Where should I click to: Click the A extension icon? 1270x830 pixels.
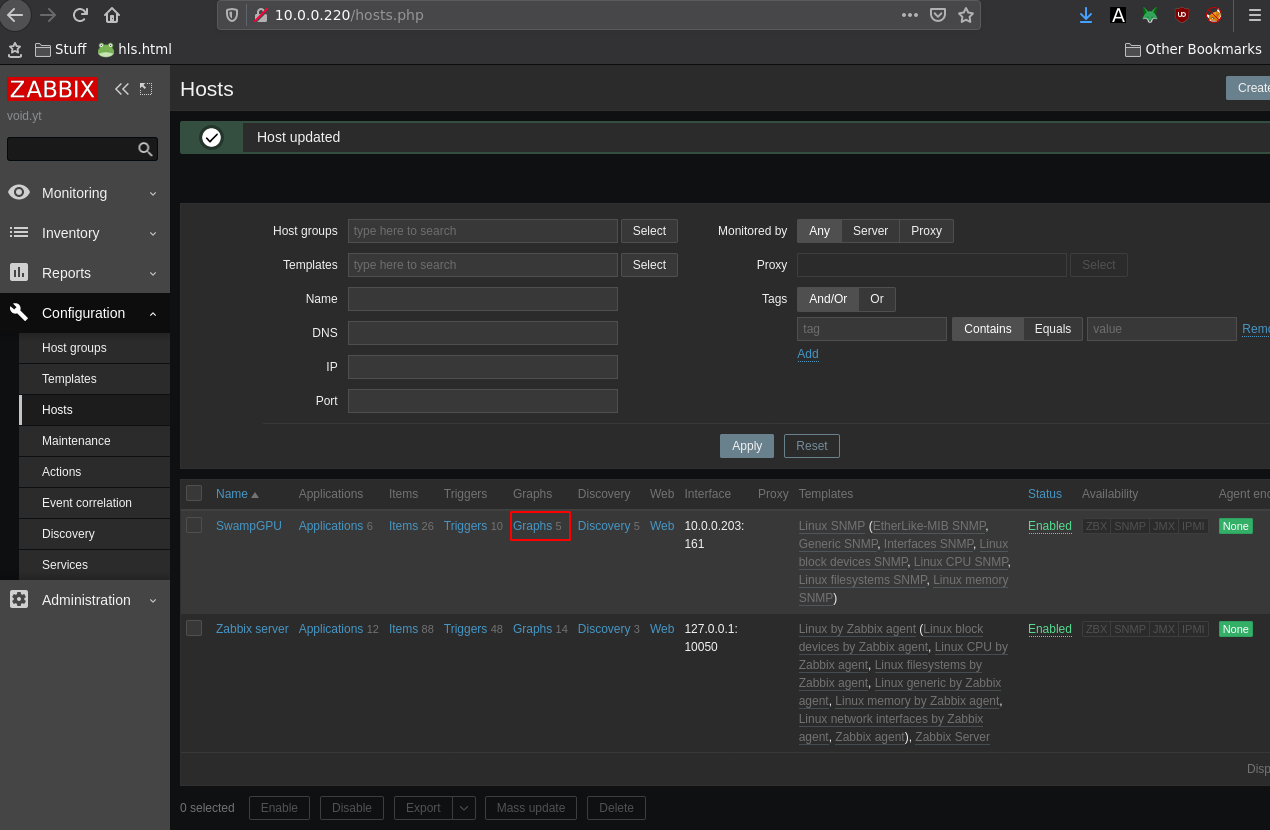tap(1118, 15)
